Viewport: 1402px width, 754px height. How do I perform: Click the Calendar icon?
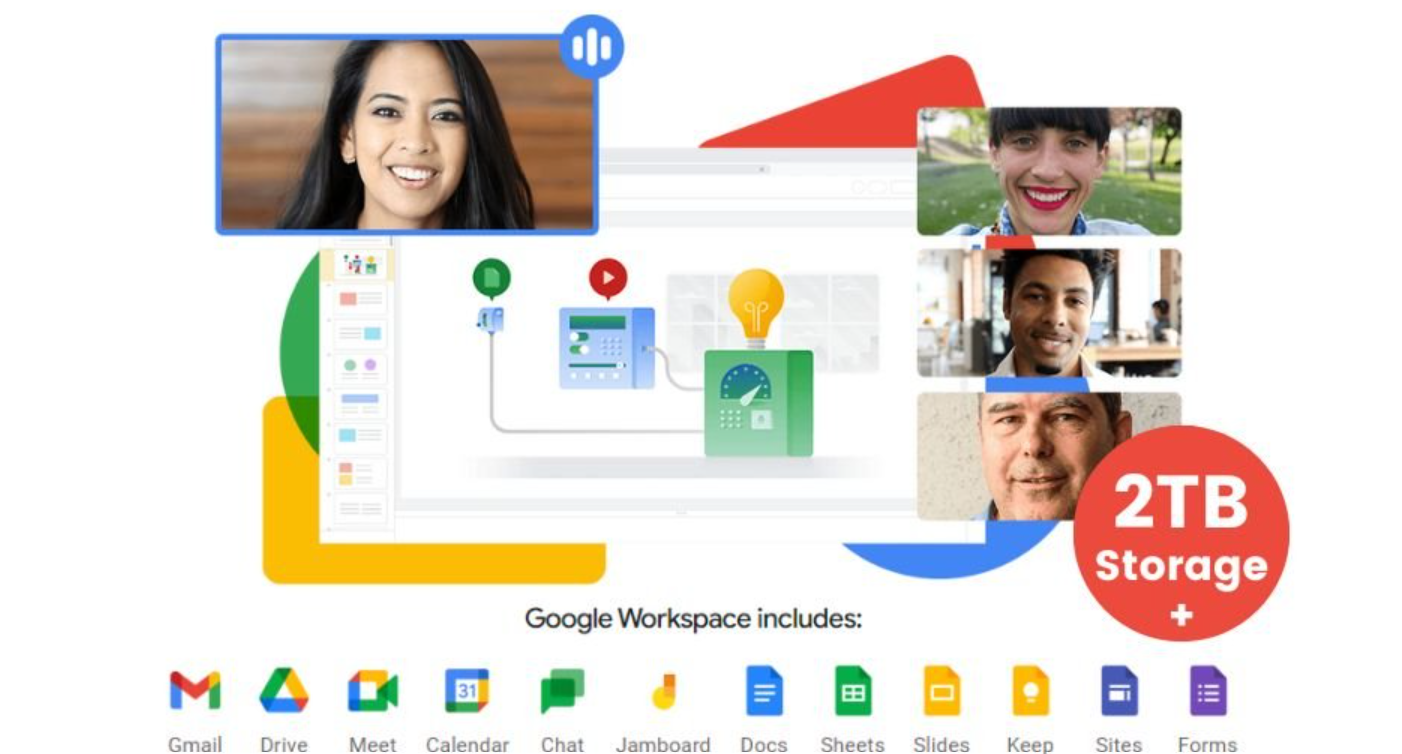click(x=467, y=691)
